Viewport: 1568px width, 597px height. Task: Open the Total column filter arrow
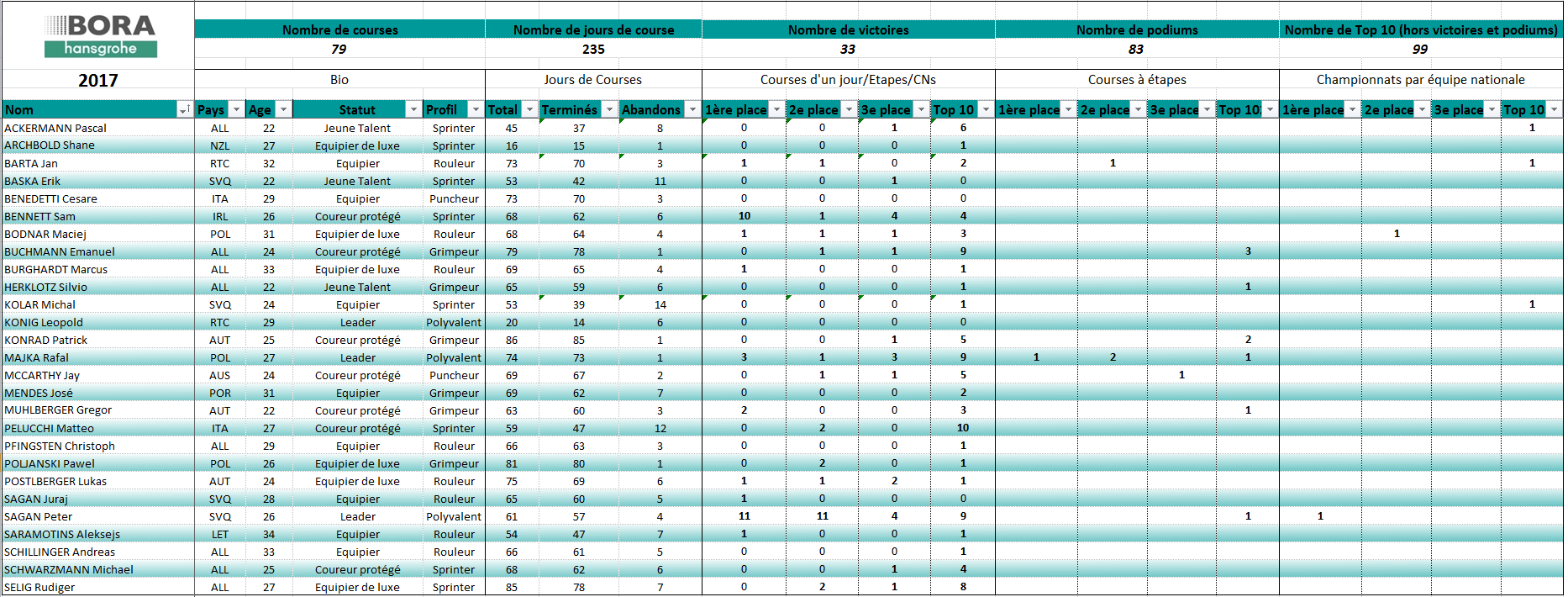pos(530,110)
